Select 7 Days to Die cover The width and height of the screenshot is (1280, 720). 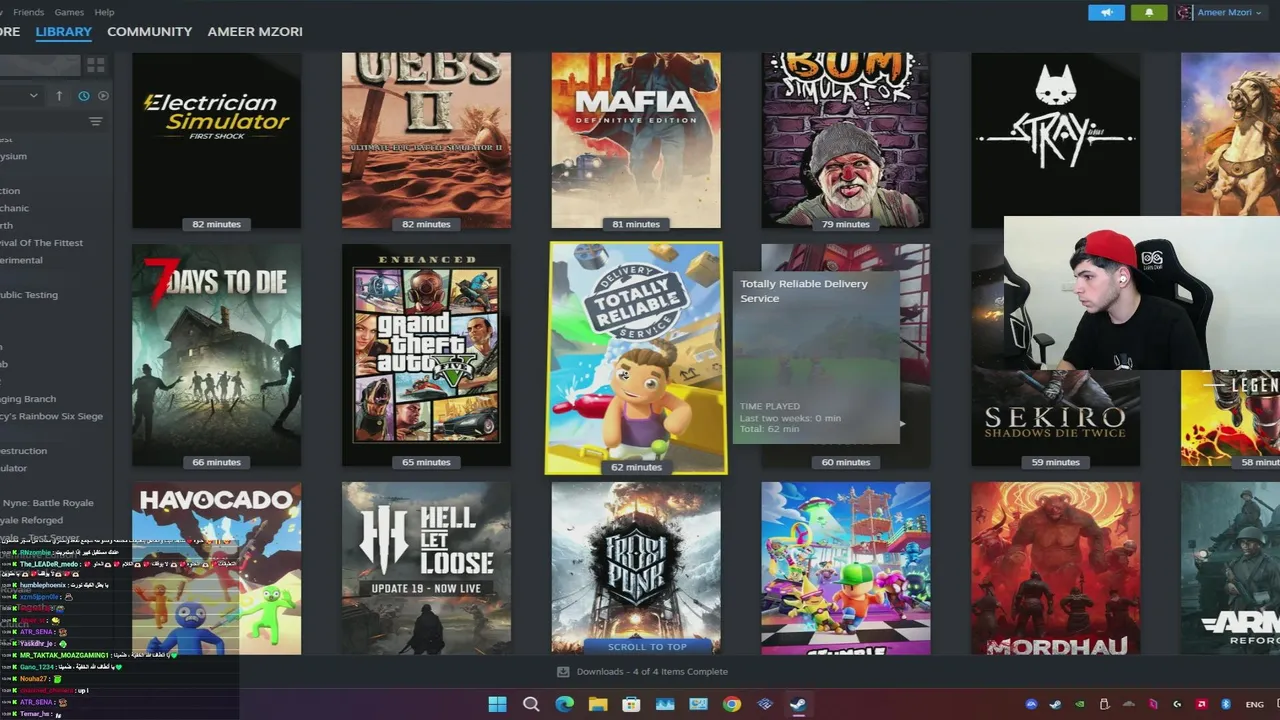coord(216,355)
